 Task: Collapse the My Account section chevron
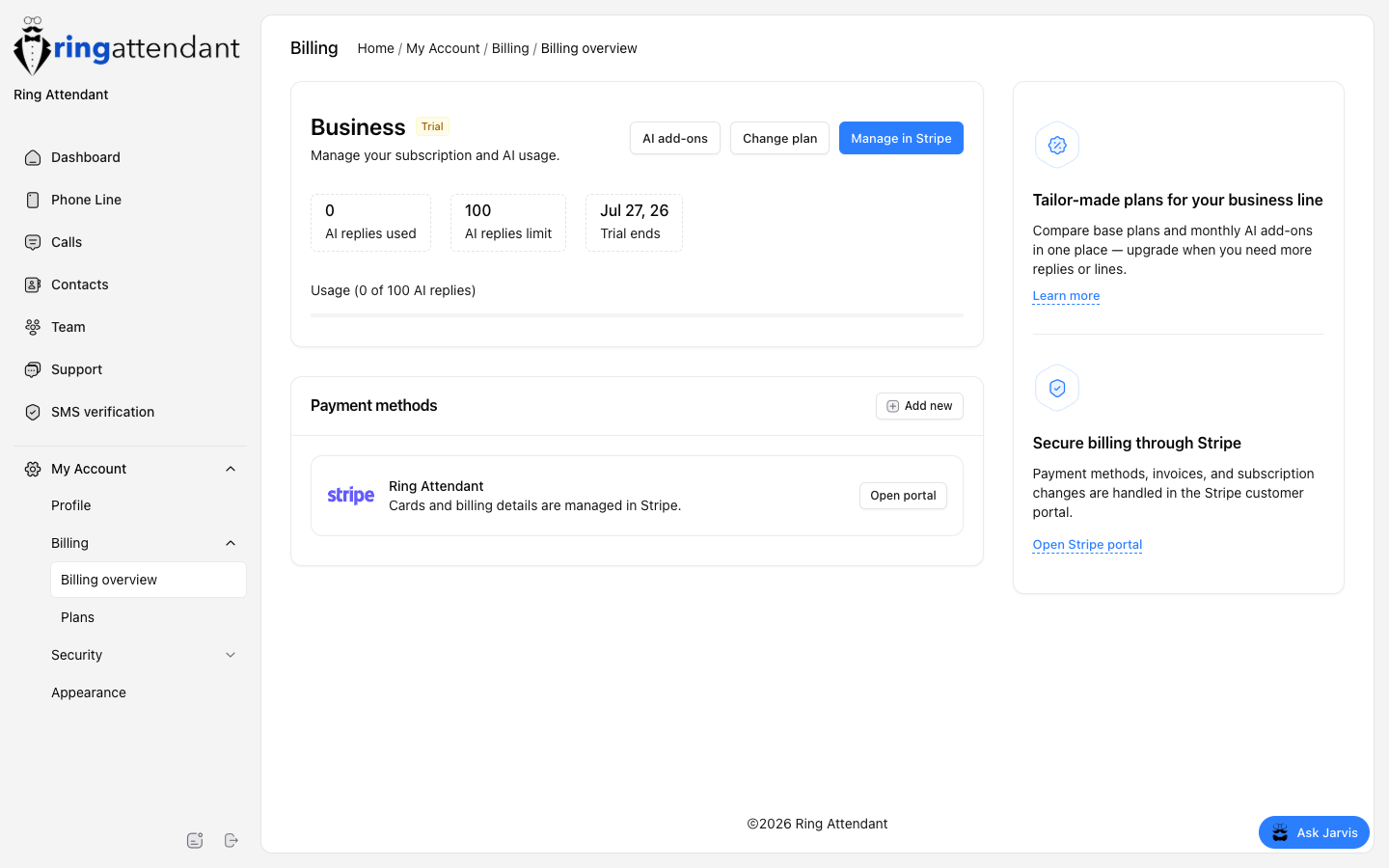click(231, 469)
